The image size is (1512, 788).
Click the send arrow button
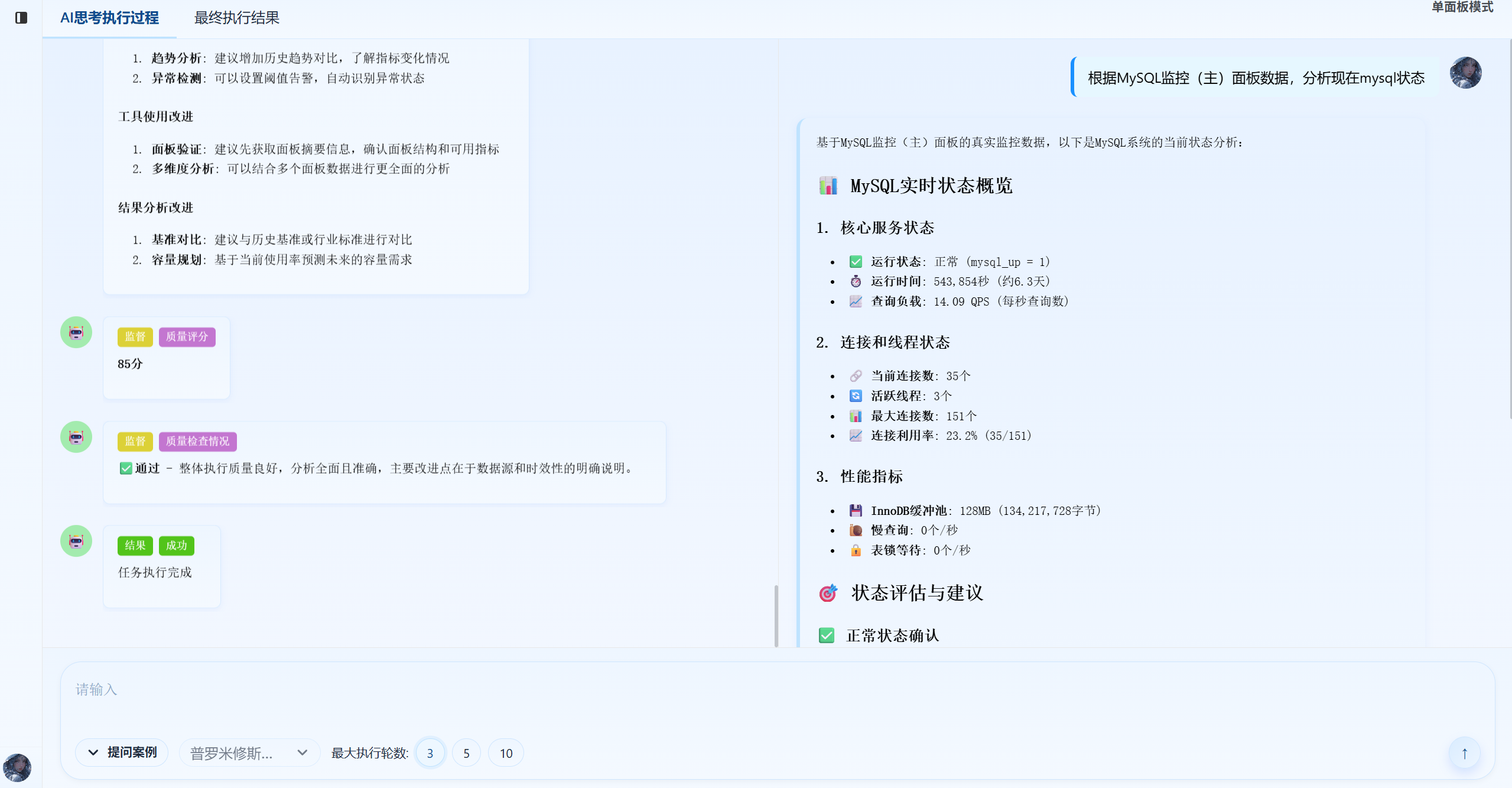(1464, 753)
